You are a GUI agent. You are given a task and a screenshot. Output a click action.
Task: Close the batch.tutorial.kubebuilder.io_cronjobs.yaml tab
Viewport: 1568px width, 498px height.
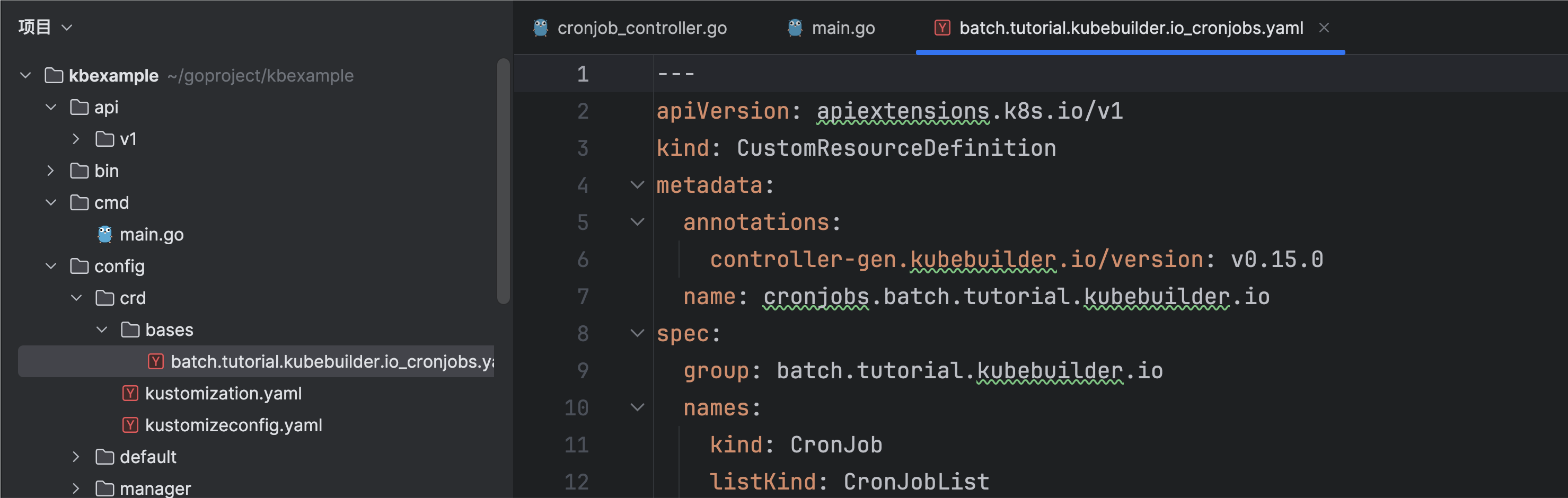[x=1324, y=28]
